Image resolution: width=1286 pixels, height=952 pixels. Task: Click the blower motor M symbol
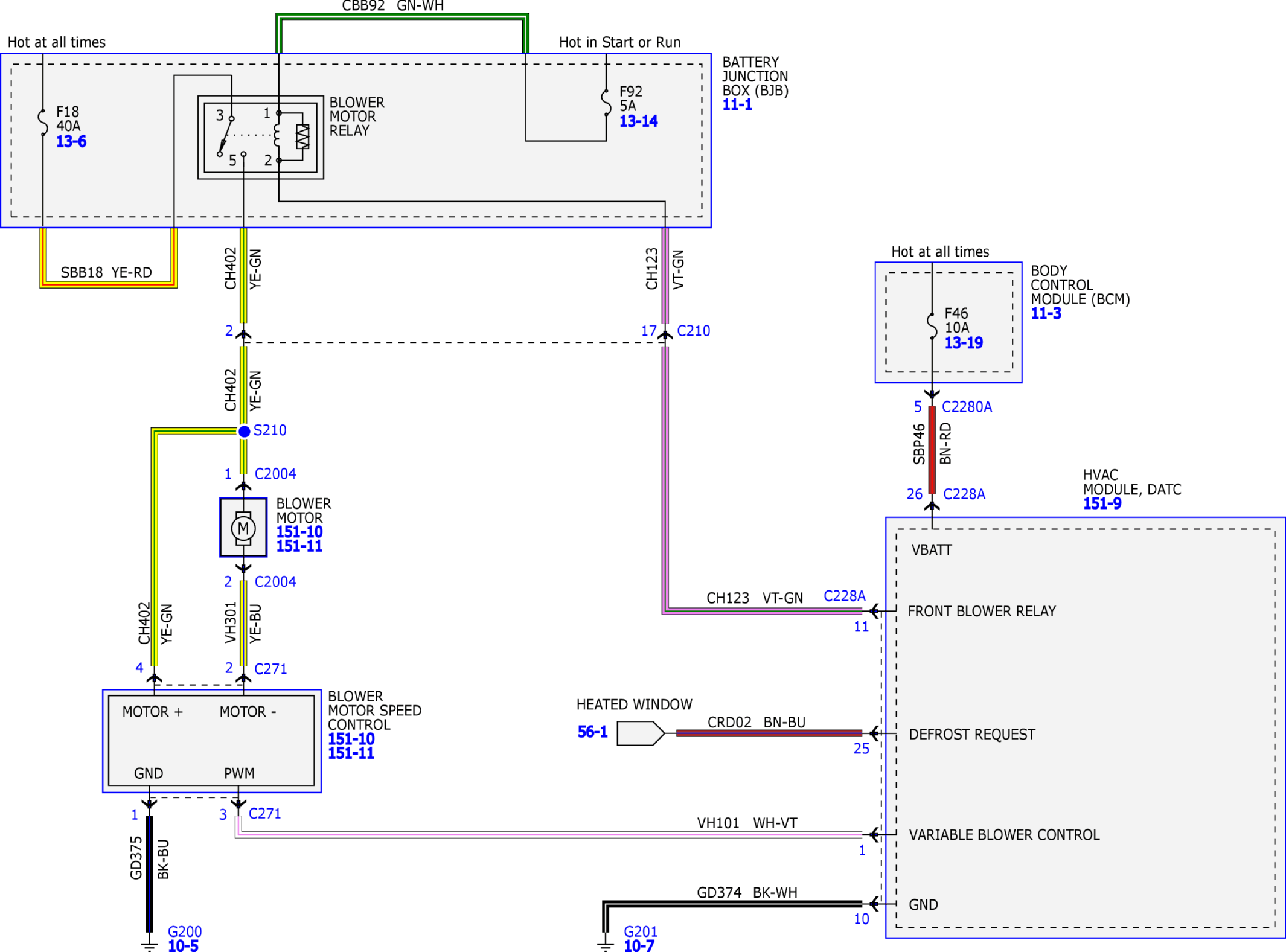click(x=243, y=528)
